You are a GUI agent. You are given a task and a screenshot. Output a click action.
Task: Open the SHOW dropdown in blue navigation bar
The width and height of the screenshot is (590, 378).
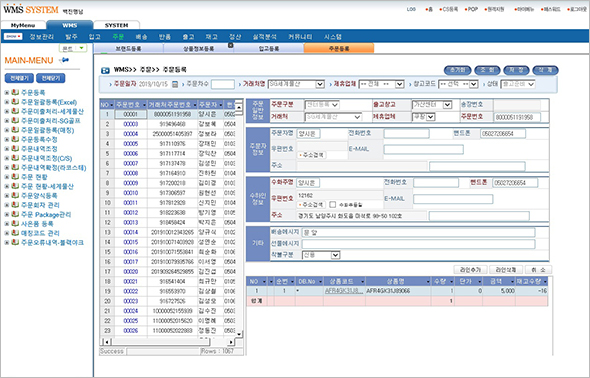click(13, 36)
